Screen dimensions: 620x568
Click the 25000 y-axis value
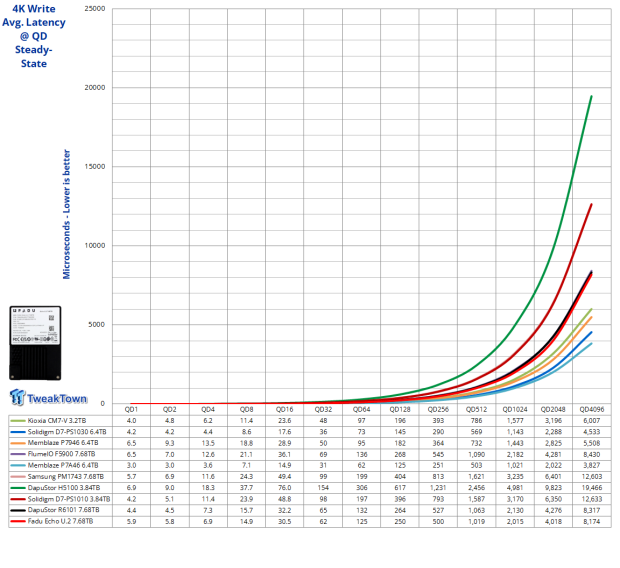[95, 9]
